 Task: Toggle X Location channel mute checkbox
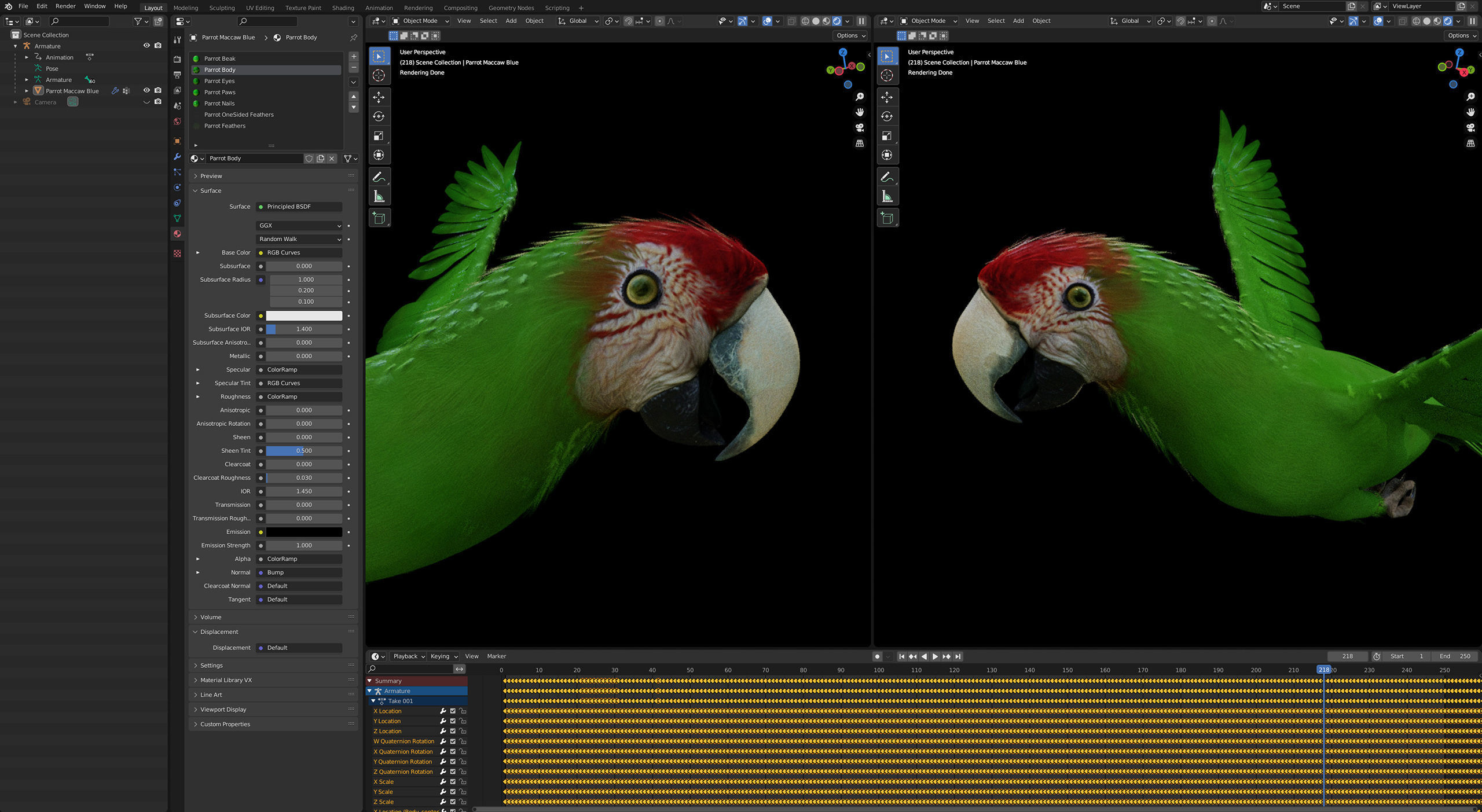pos(453,711)
